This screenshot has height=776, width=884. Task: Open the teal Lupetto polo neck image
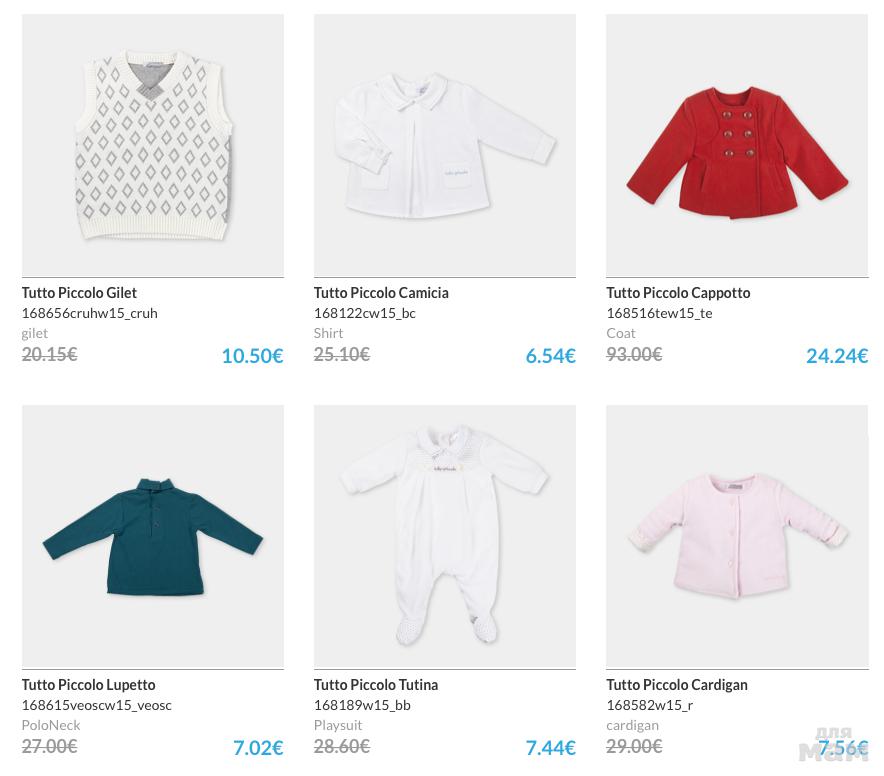[153, 537]
